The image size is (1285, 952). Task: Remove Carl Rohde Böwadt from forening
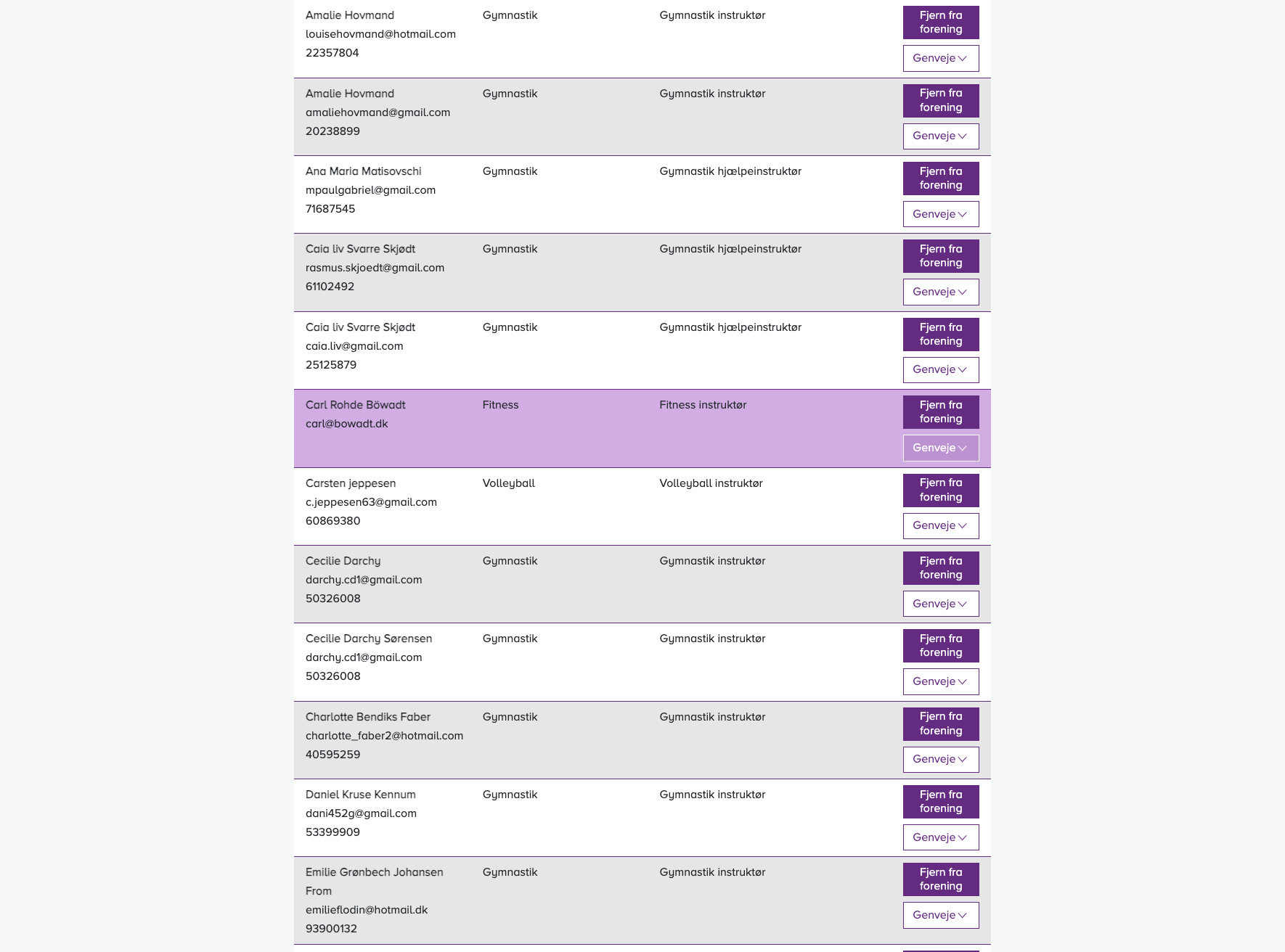(941, 411)
